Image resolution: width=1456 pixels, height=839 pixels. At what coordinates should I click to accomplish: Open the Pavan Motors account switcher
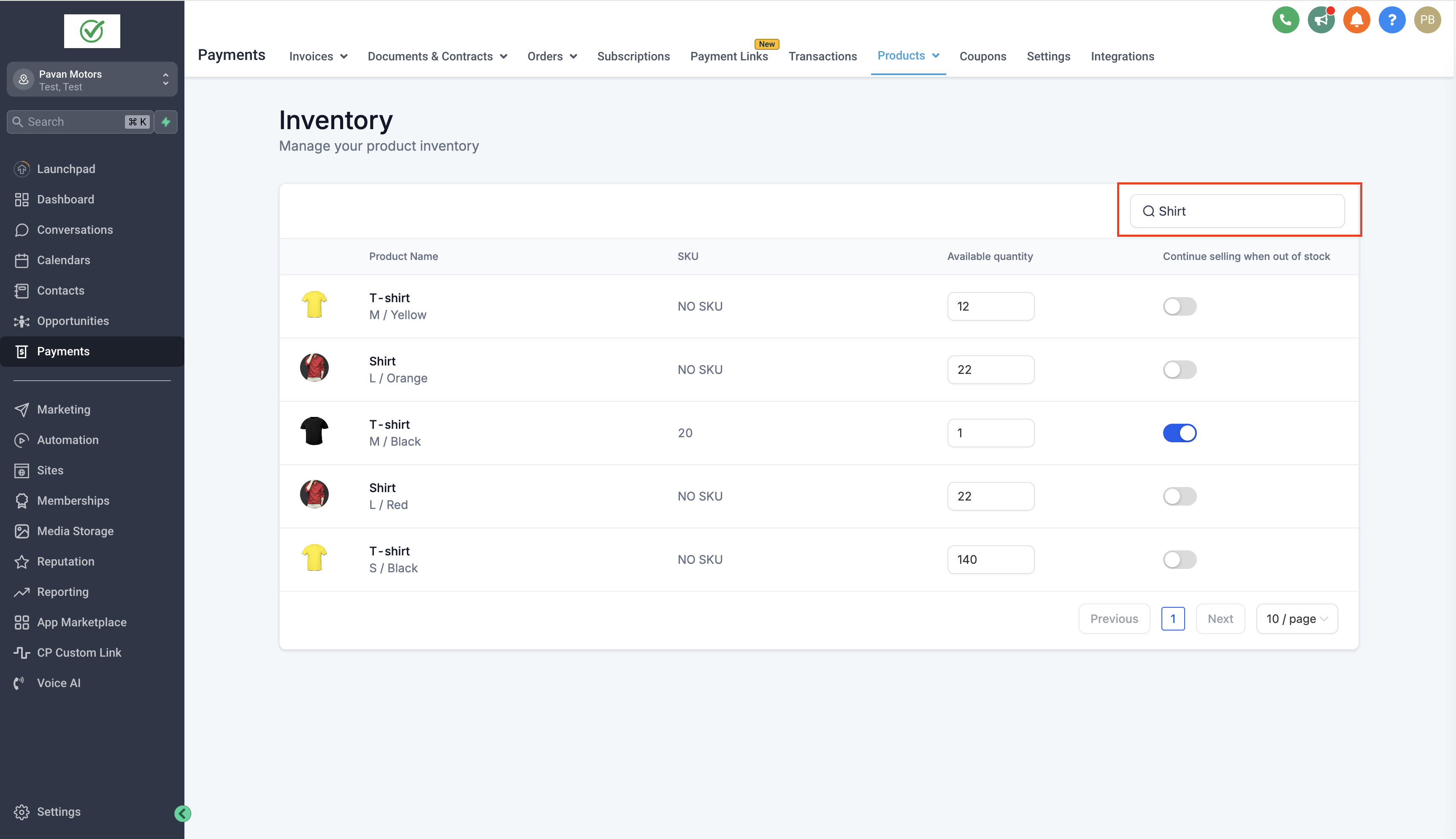pos(92,80)
